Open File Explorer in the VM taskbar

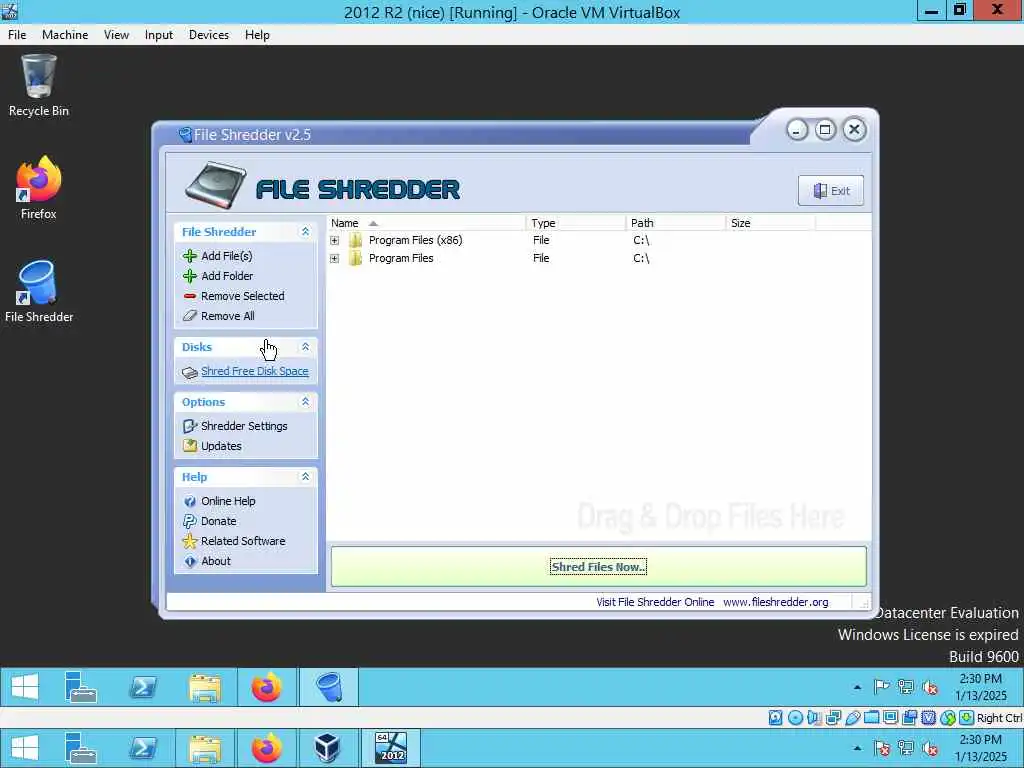click(x=205, y=687)
